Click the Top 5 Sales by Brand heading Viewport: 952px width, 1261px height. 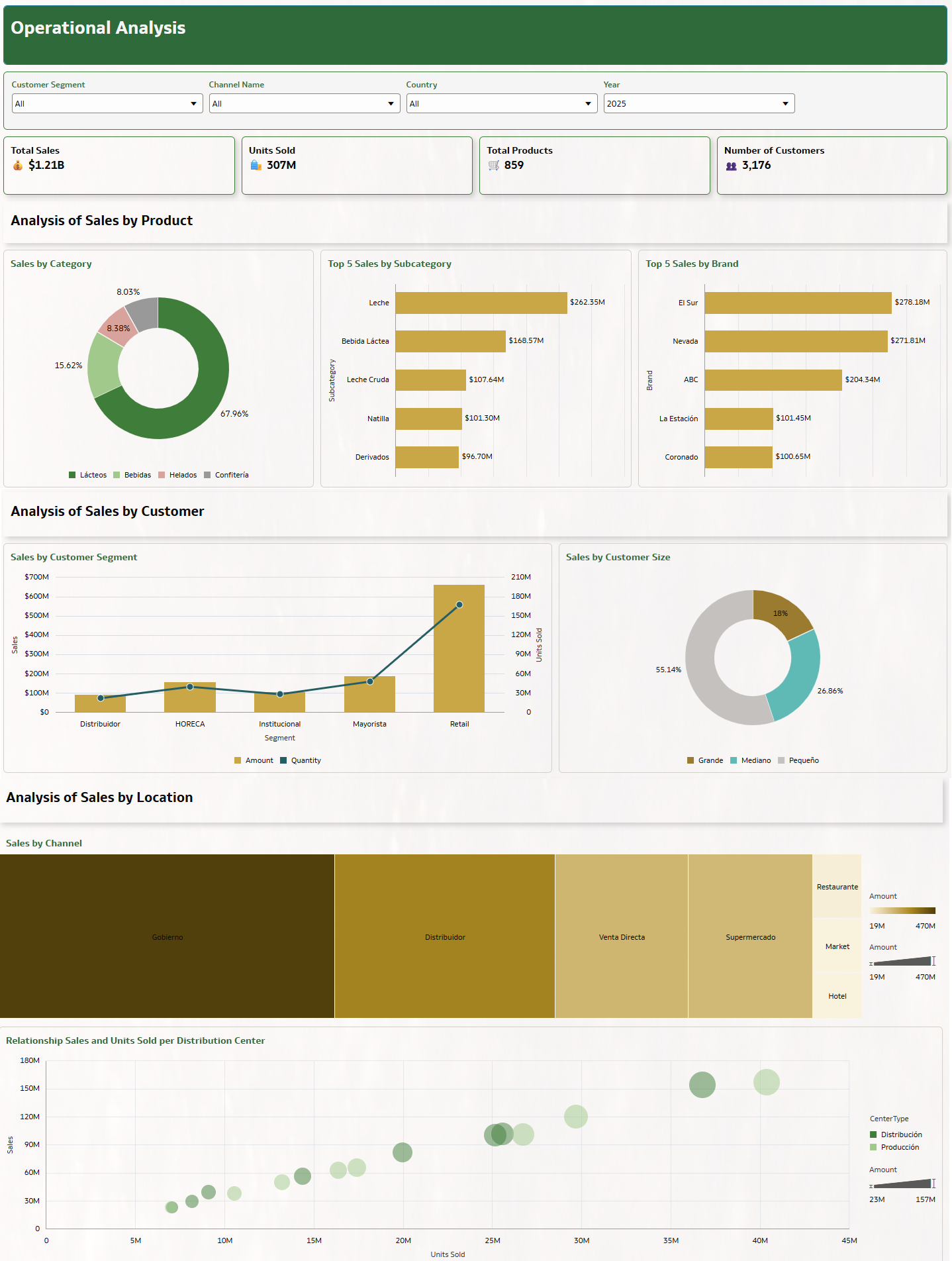click(x=692, y=264)
